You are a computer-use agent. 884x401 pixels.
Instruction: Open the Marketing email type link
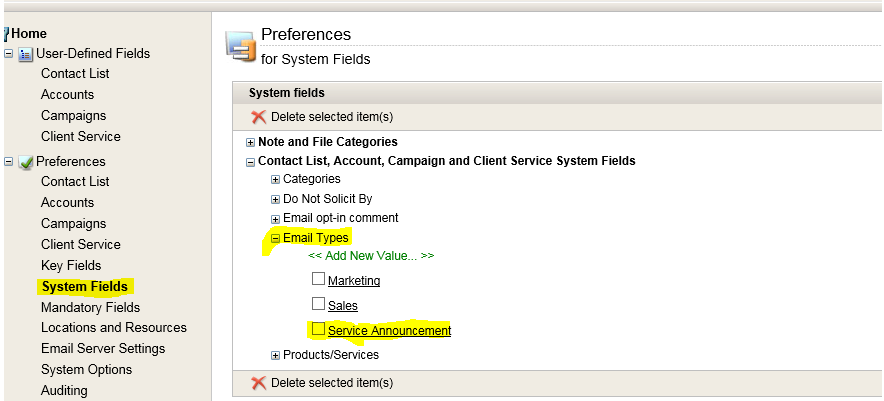(x=354, y=280)
